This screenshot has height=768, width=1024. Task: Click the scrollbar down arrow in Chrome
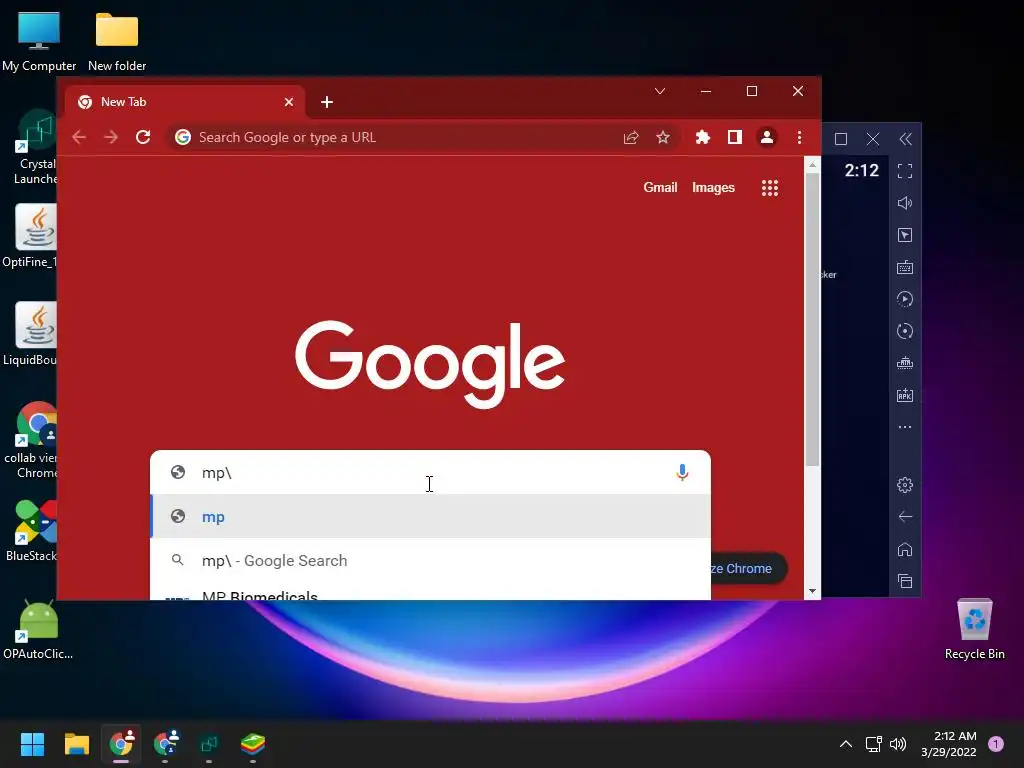[812, 591]
